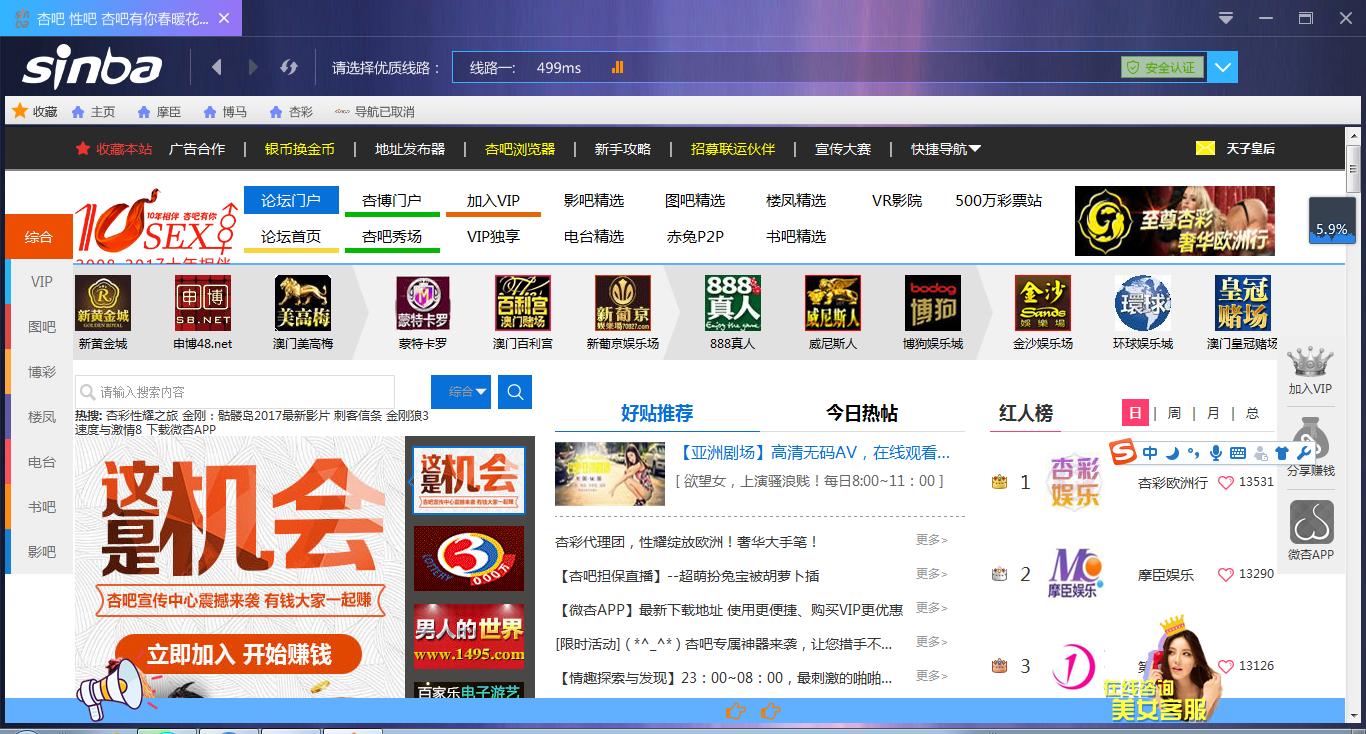1366x734 pixels.
Task: Open the 500万彩票站 tab
Action: 999,200
